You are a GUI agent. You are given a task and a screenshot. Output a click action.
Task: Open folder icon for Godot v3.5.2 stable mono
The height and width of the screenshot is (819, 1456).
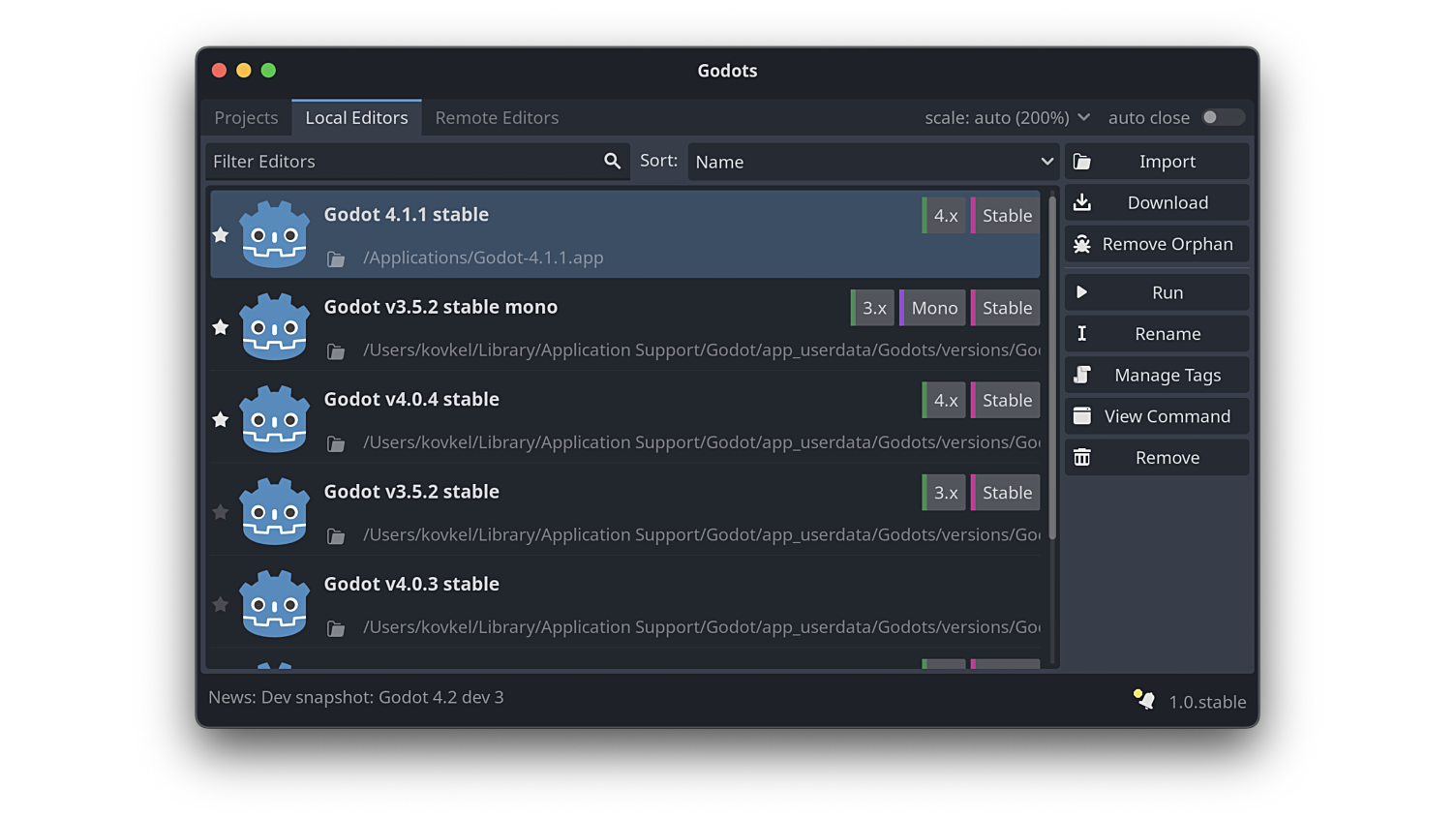point(336,350)
